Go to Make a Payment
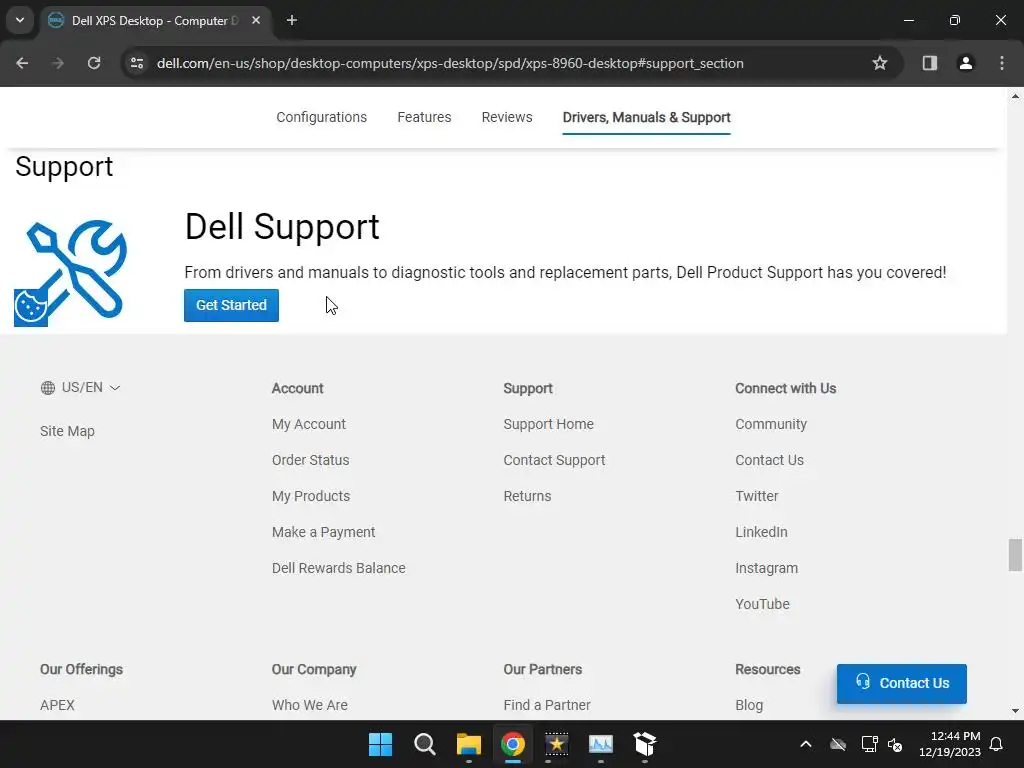This screenshot has width=1024, height=768. tap(323, 532)
